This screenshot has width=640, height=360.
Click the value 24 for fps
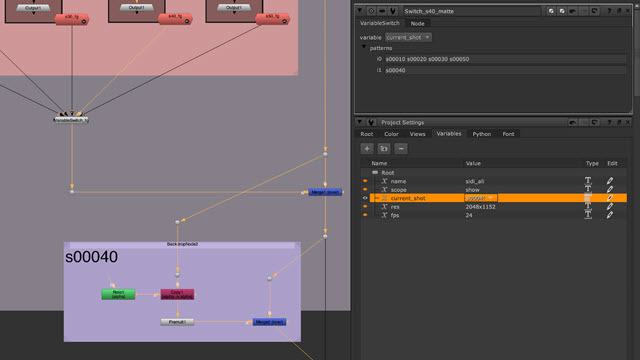pos(469,216)
